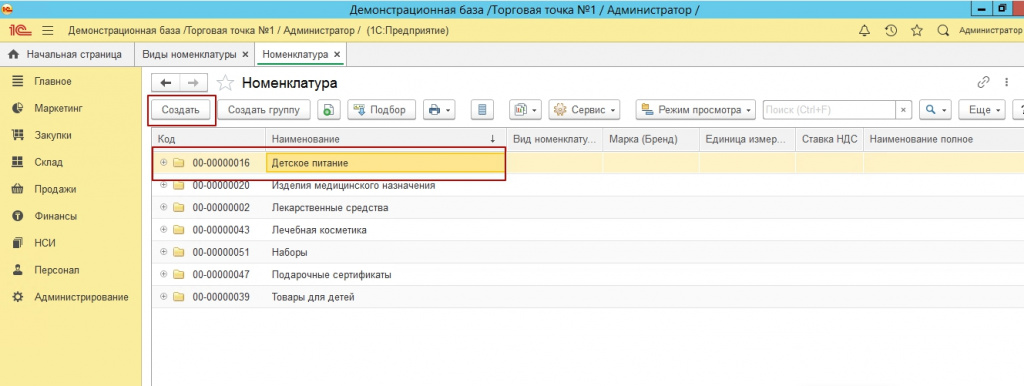Open global search magnifier in top bar
The image size is (1024, 386).
point(942,31)
